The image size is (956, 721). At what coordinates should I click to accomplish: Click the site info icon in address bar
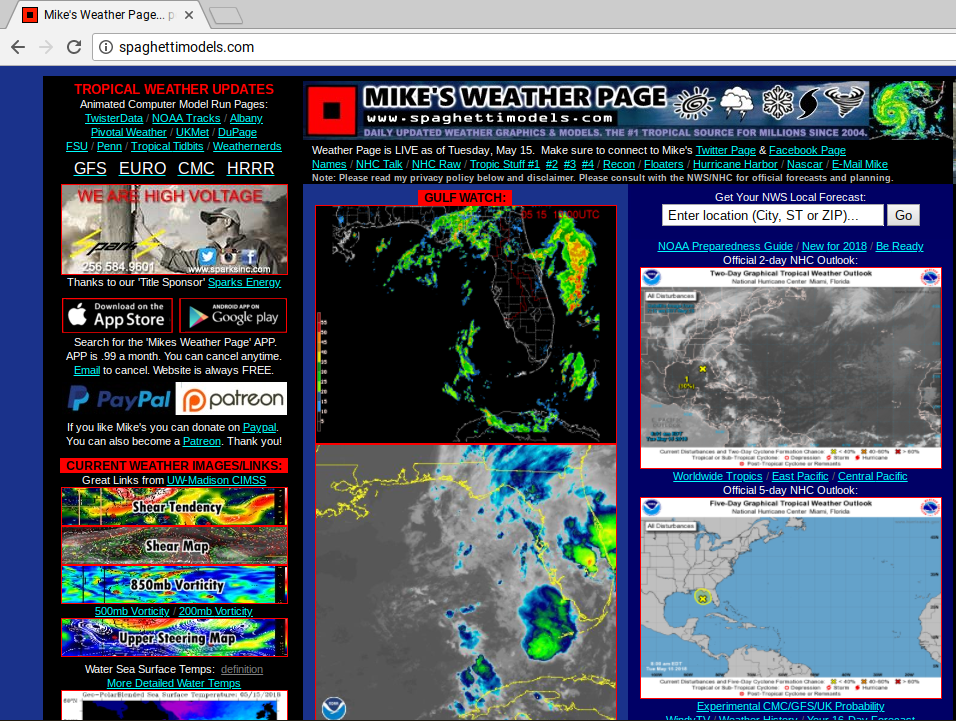click(106, 47)
